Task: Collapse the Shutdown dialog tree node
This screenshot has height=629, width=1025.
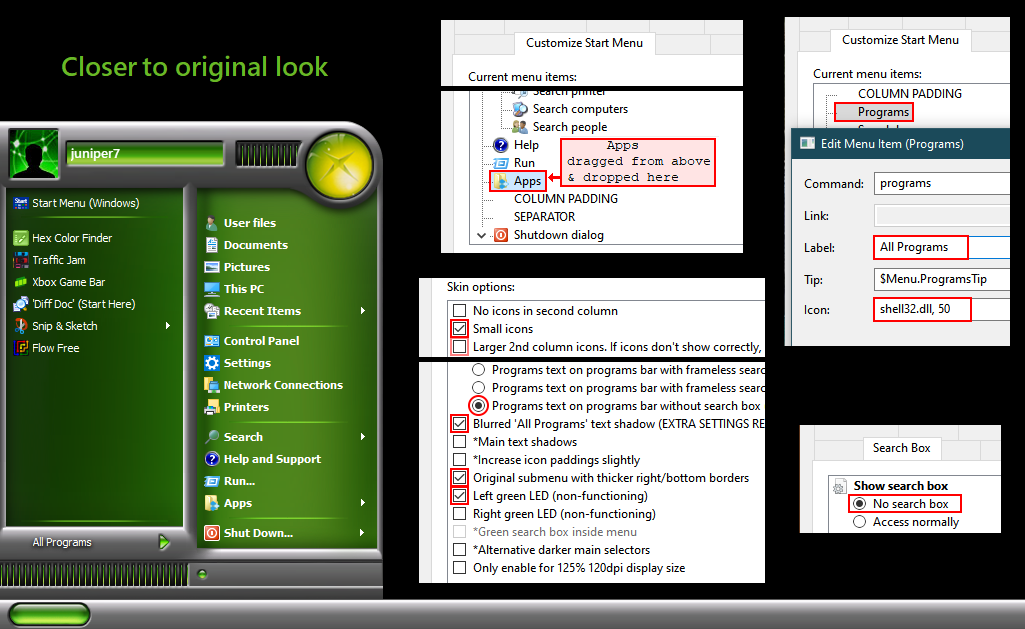Action: [482, 236]
